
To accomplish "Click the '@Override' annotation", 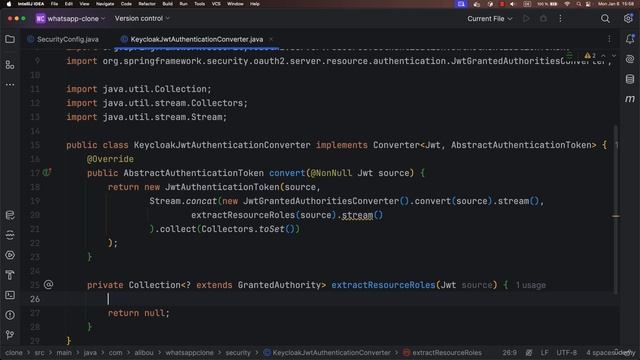I will [110, 159].
